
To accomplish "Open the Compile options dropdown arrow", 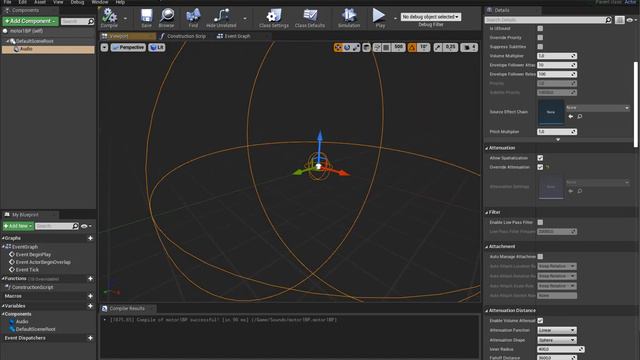I will pyautogui.click(x=125, y=18).
